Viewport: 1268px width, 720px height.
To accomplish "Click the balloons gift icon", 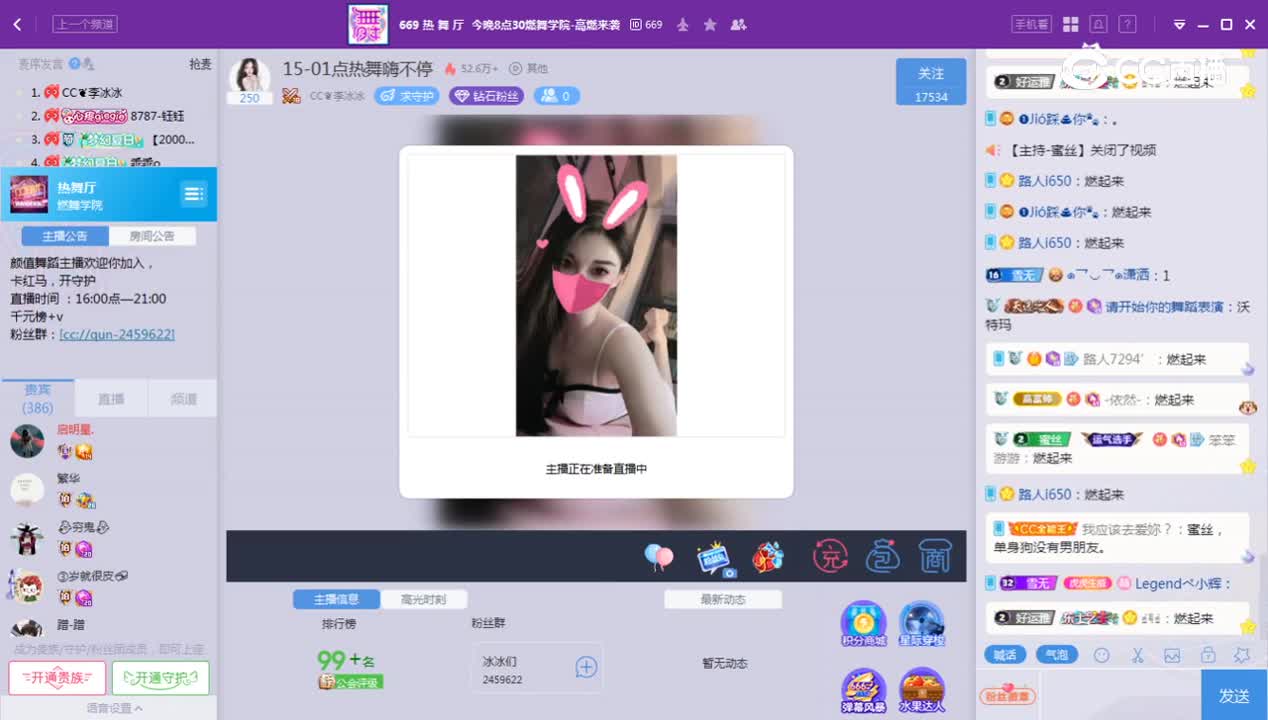I will click(x=658, y=556).
